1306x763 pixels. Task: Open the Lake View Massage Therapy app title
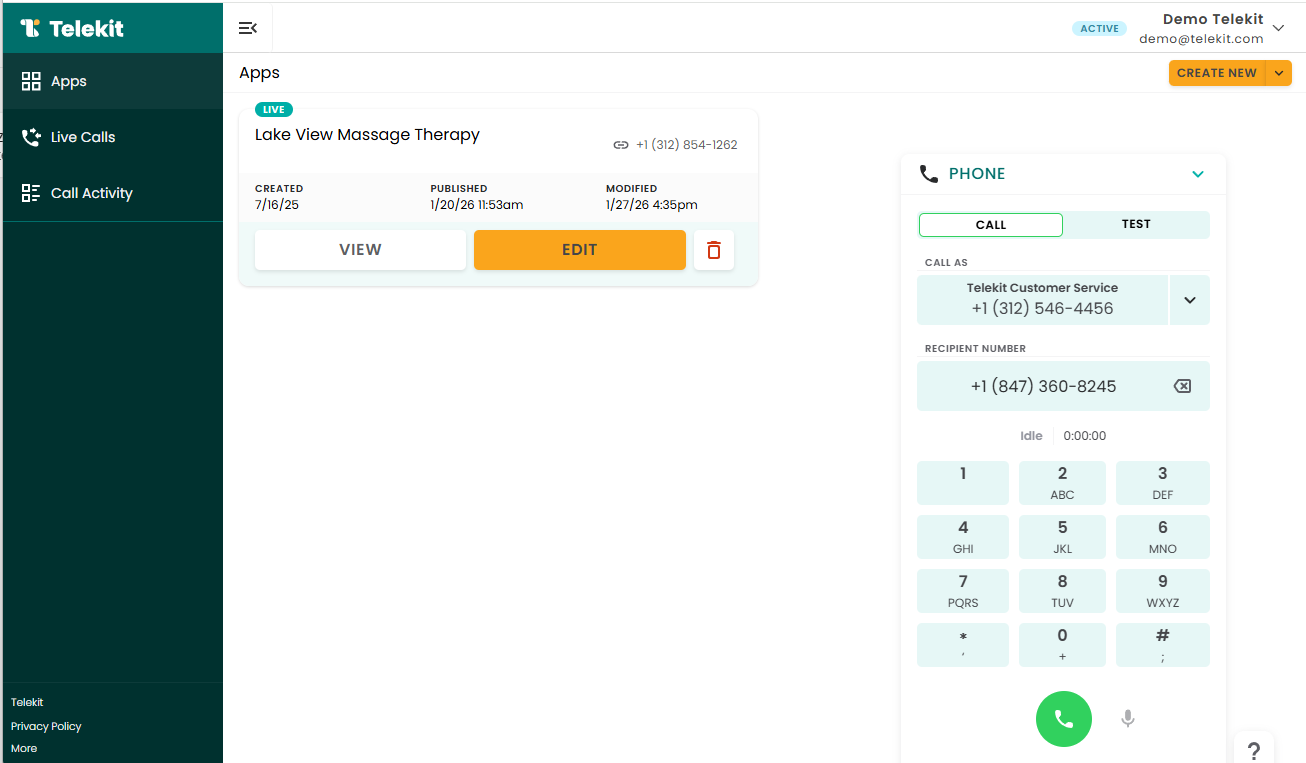pos(367,135)
